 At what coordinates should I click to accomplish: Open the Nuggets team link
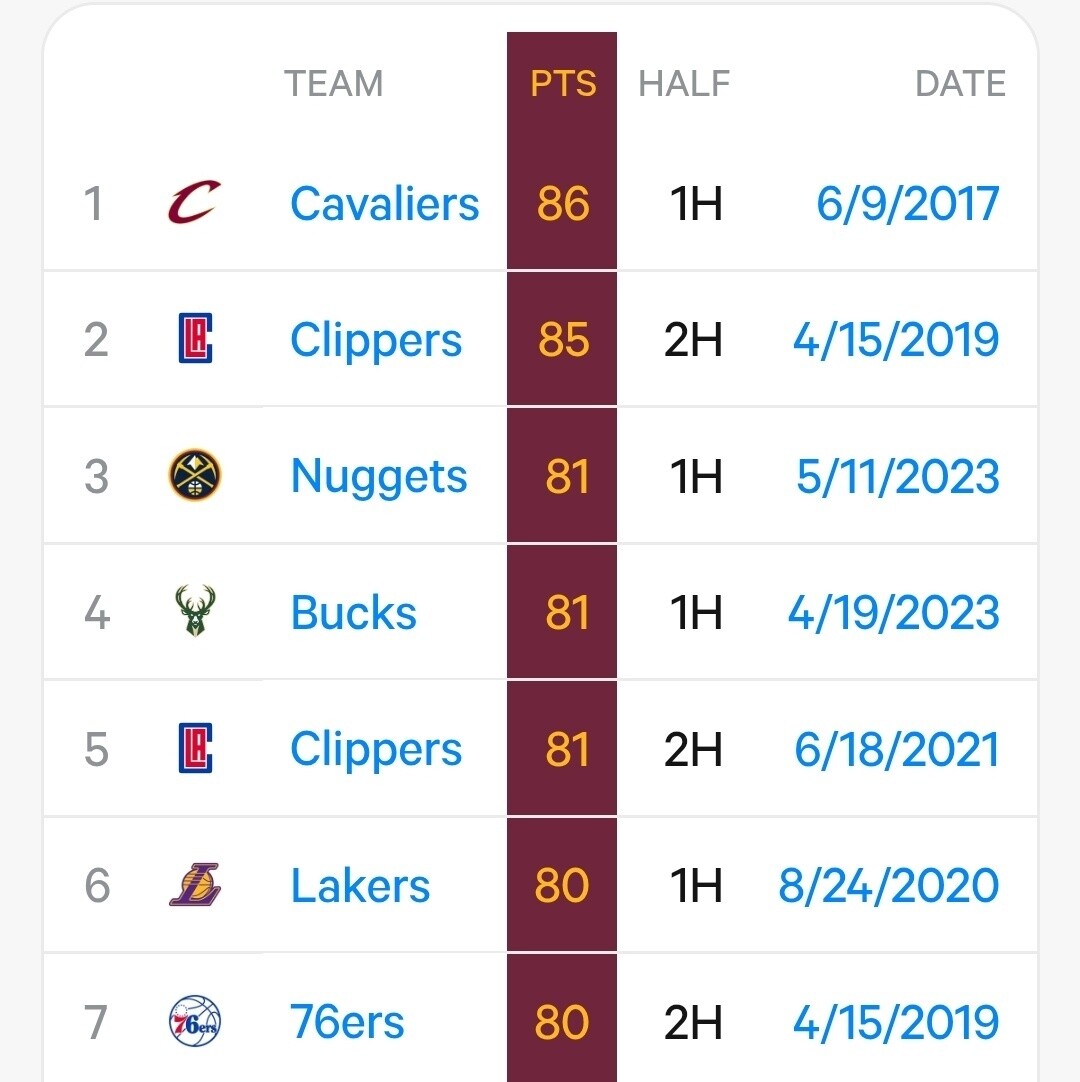point(379,476)
